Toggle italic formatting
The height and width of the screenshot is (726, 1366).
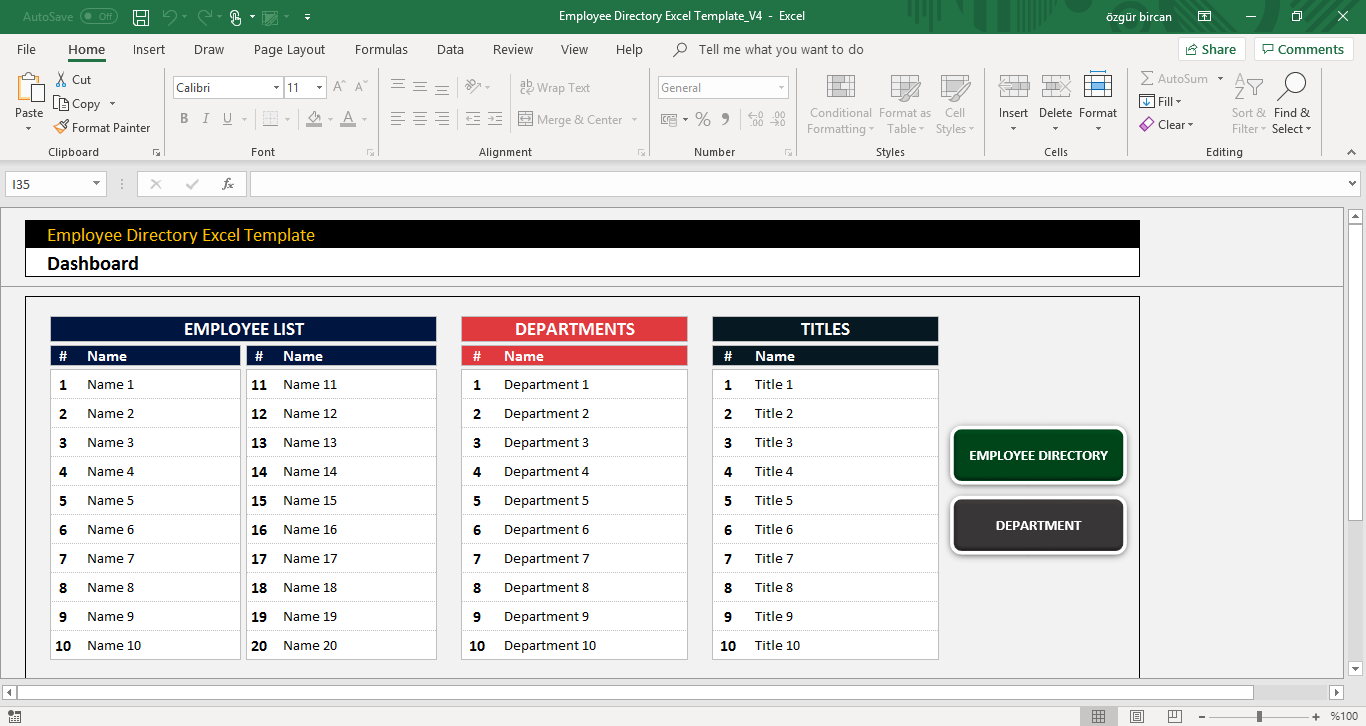[x=206, y=119]
